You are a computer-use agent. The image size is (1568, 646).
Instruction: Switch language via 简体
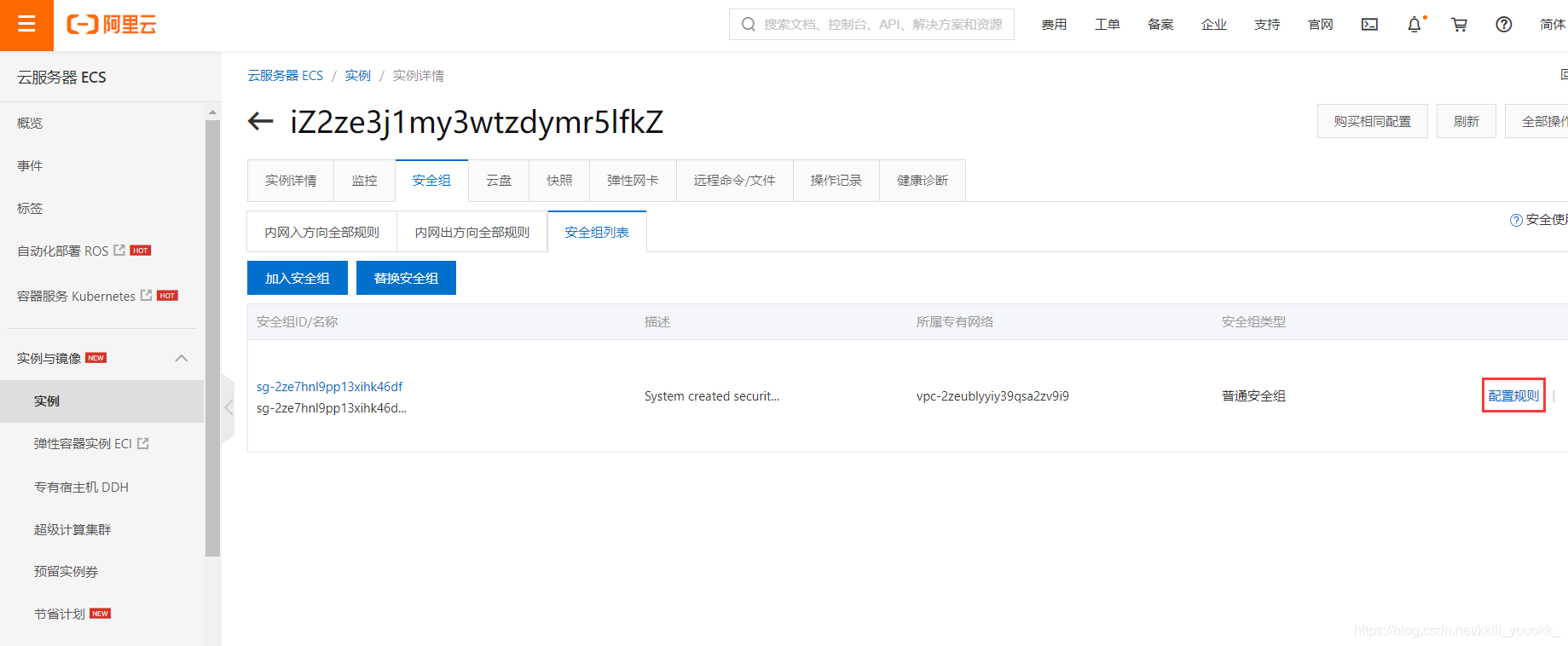[1553, 25]
